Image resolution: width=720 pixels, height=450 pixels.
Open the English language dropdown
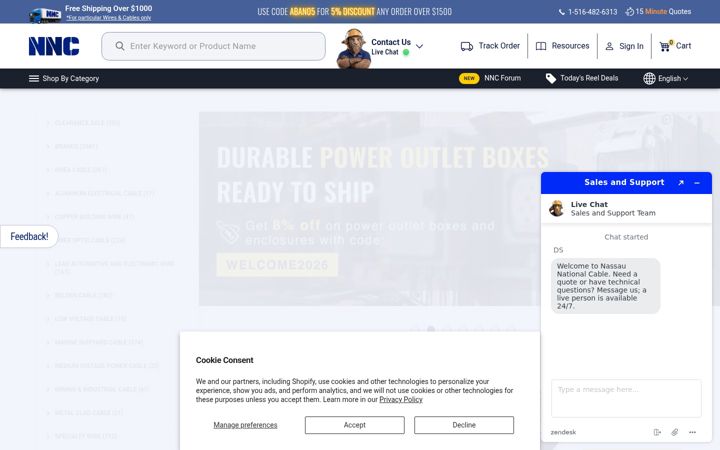point(665,79)
